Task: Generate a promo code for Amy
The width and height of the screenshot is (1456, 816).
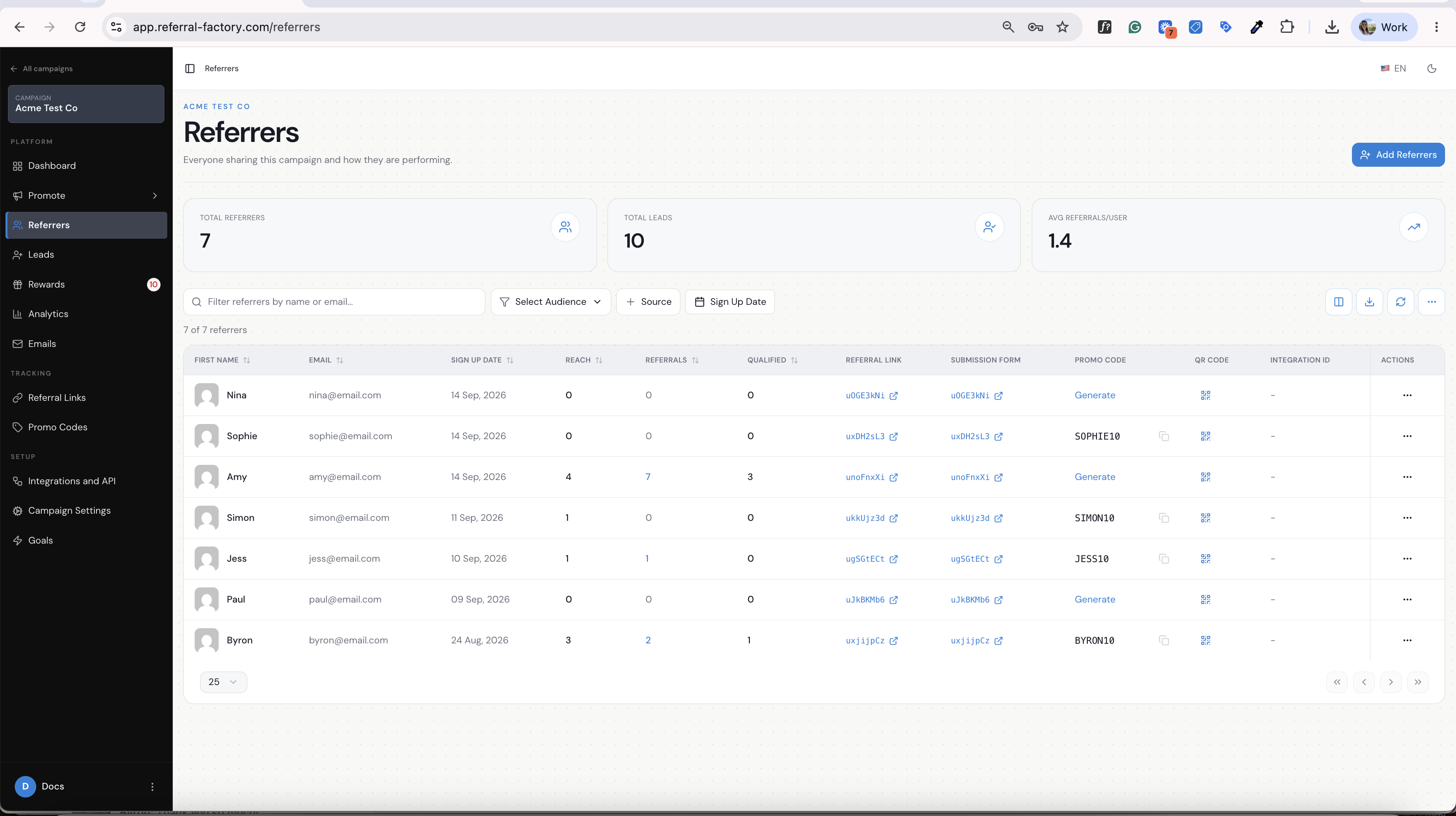Action: coord(1095,477)
